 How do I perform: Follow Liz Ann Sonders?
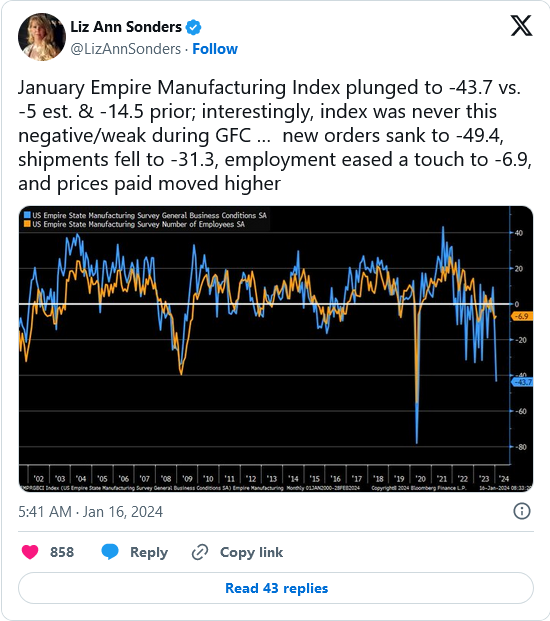215,49
